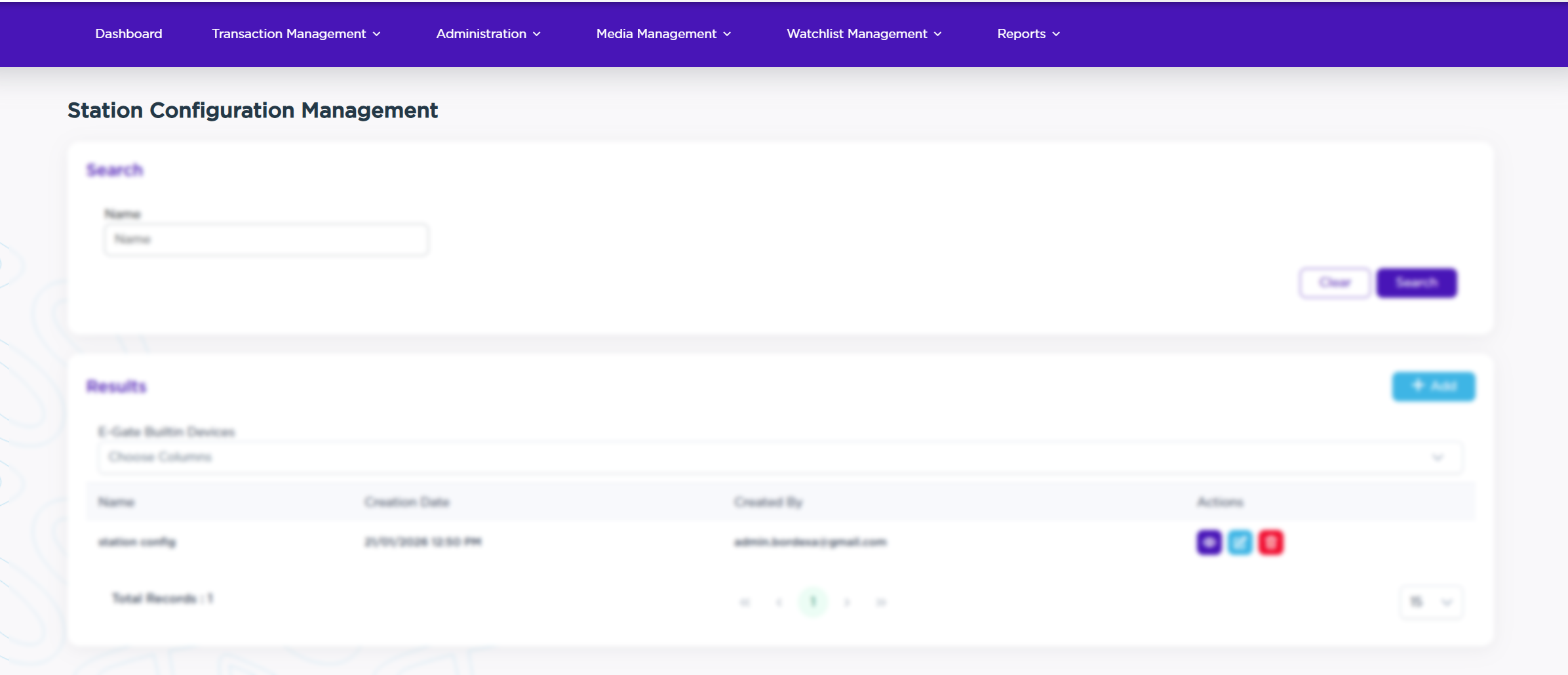
Task: Click the red delete (trash) icon
Action: click(x=1270, y=542)
